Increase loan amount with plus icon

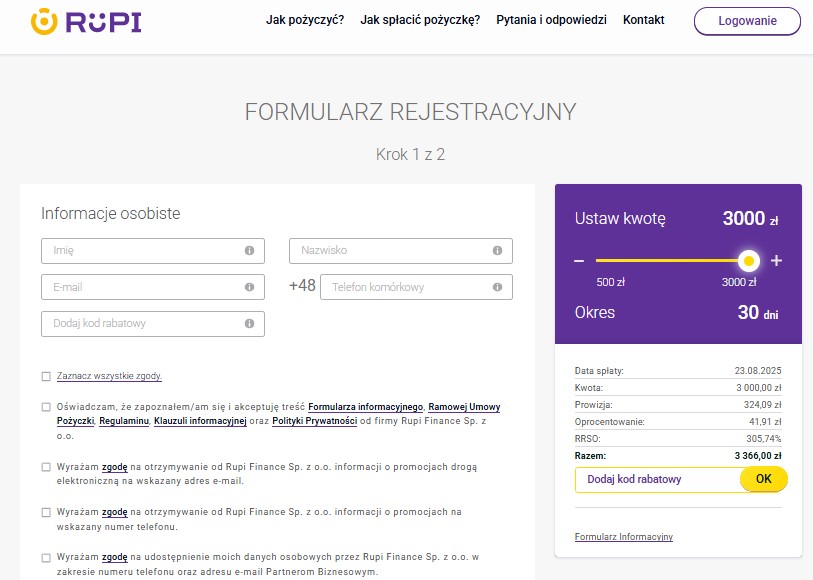pos(776,261)
